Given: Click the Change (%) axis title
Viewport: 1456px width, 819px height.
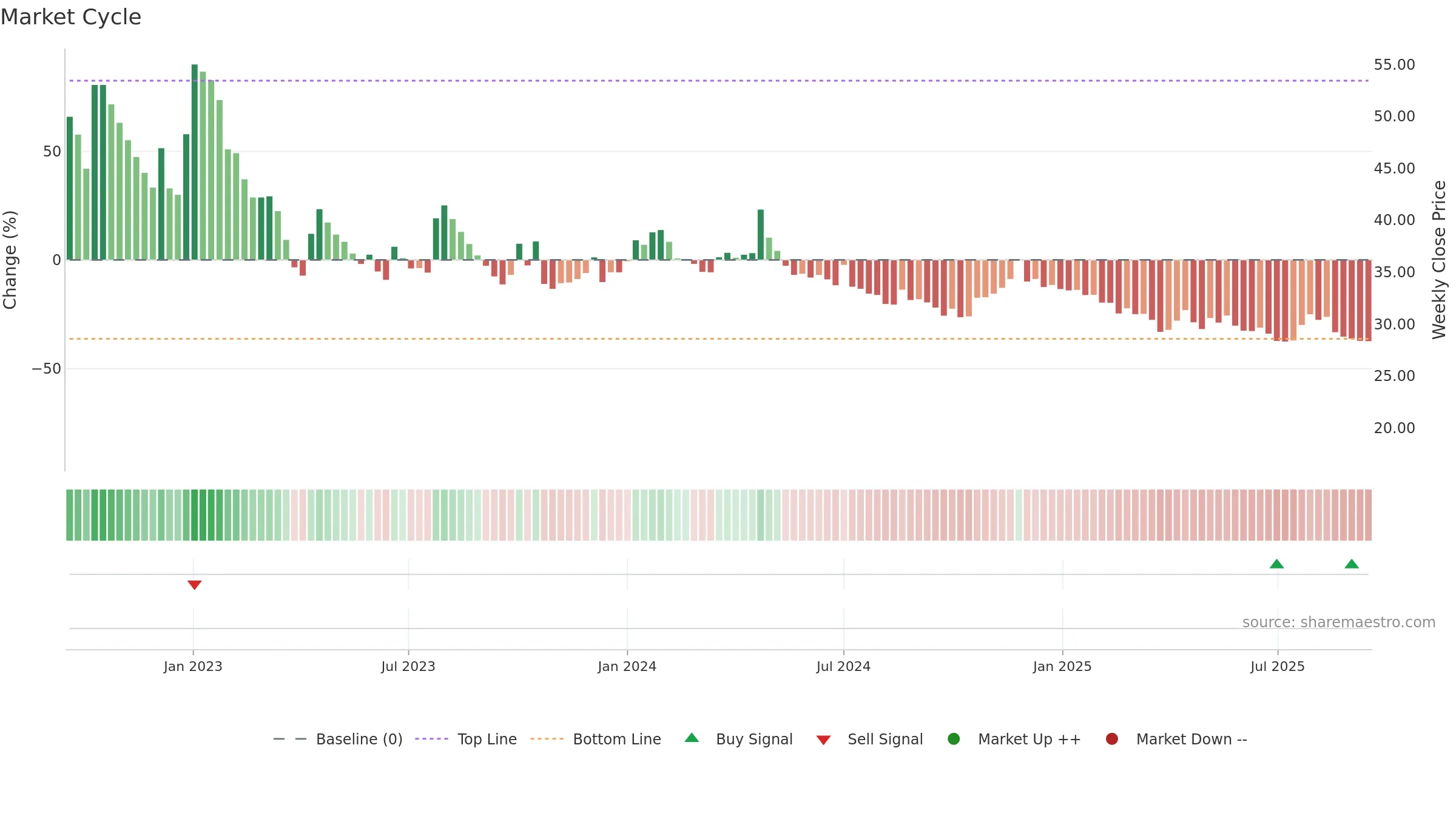Looking at the screenshot, I should [10, 260].
